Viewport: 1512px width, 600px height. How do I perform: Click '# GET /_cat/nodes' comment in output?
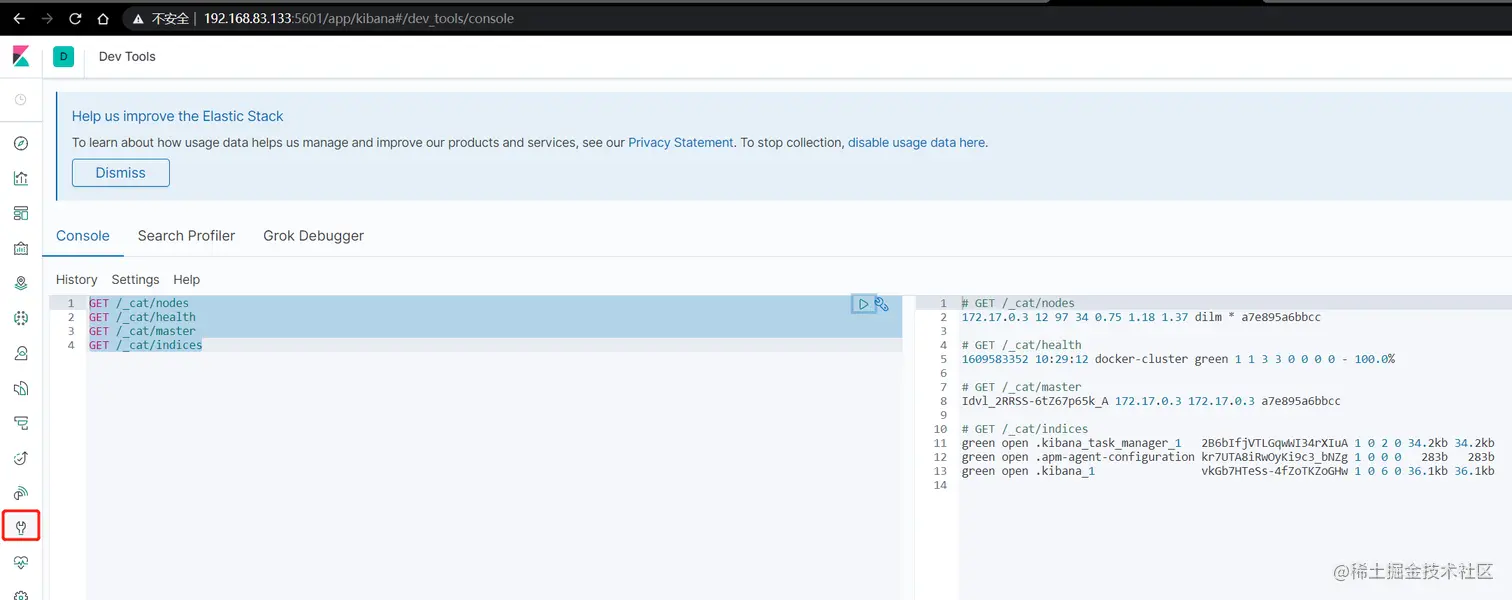point(1018,303)
